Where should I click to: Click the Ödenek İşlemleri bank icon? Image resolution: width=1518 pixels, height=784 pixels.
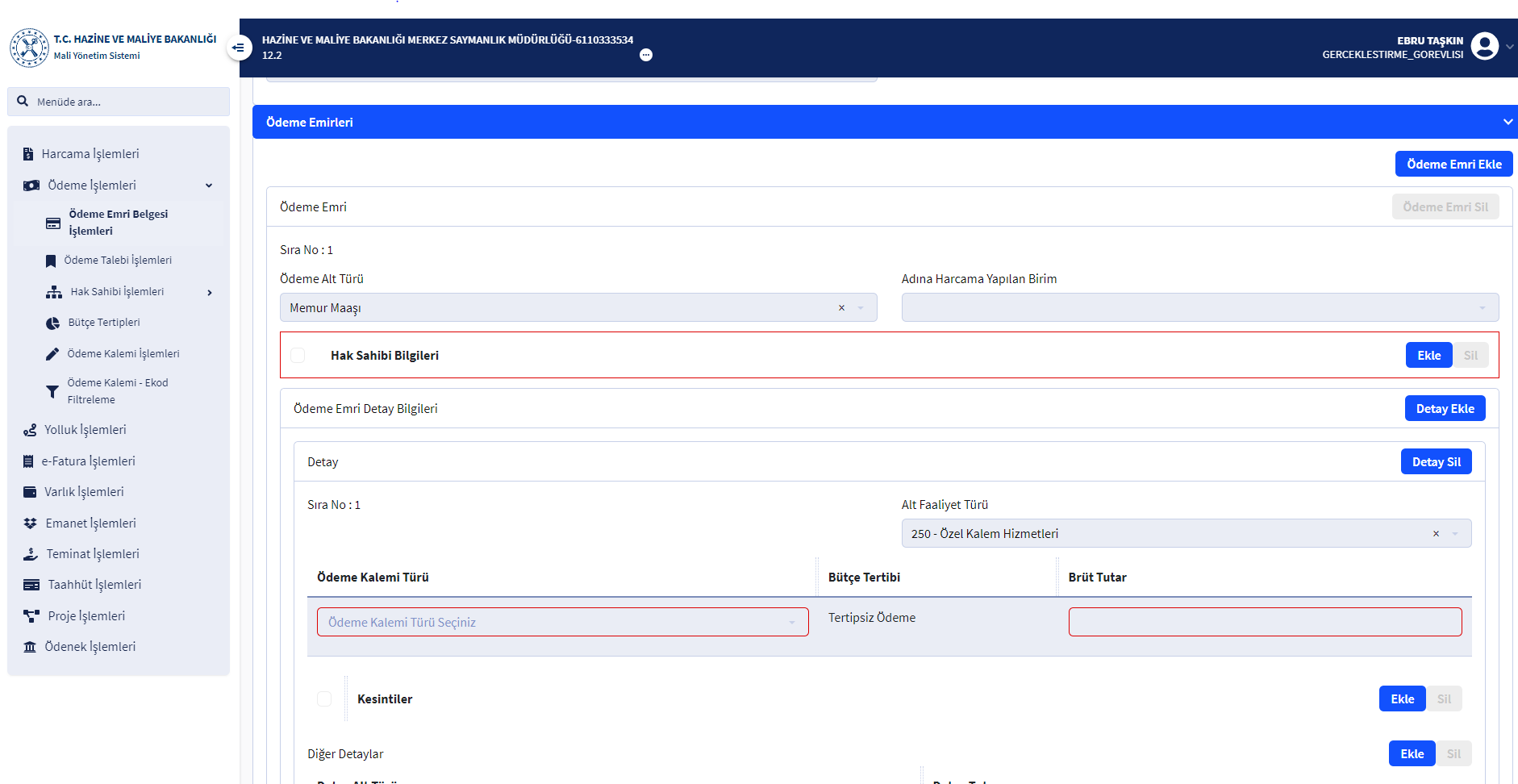coord(30,647)
